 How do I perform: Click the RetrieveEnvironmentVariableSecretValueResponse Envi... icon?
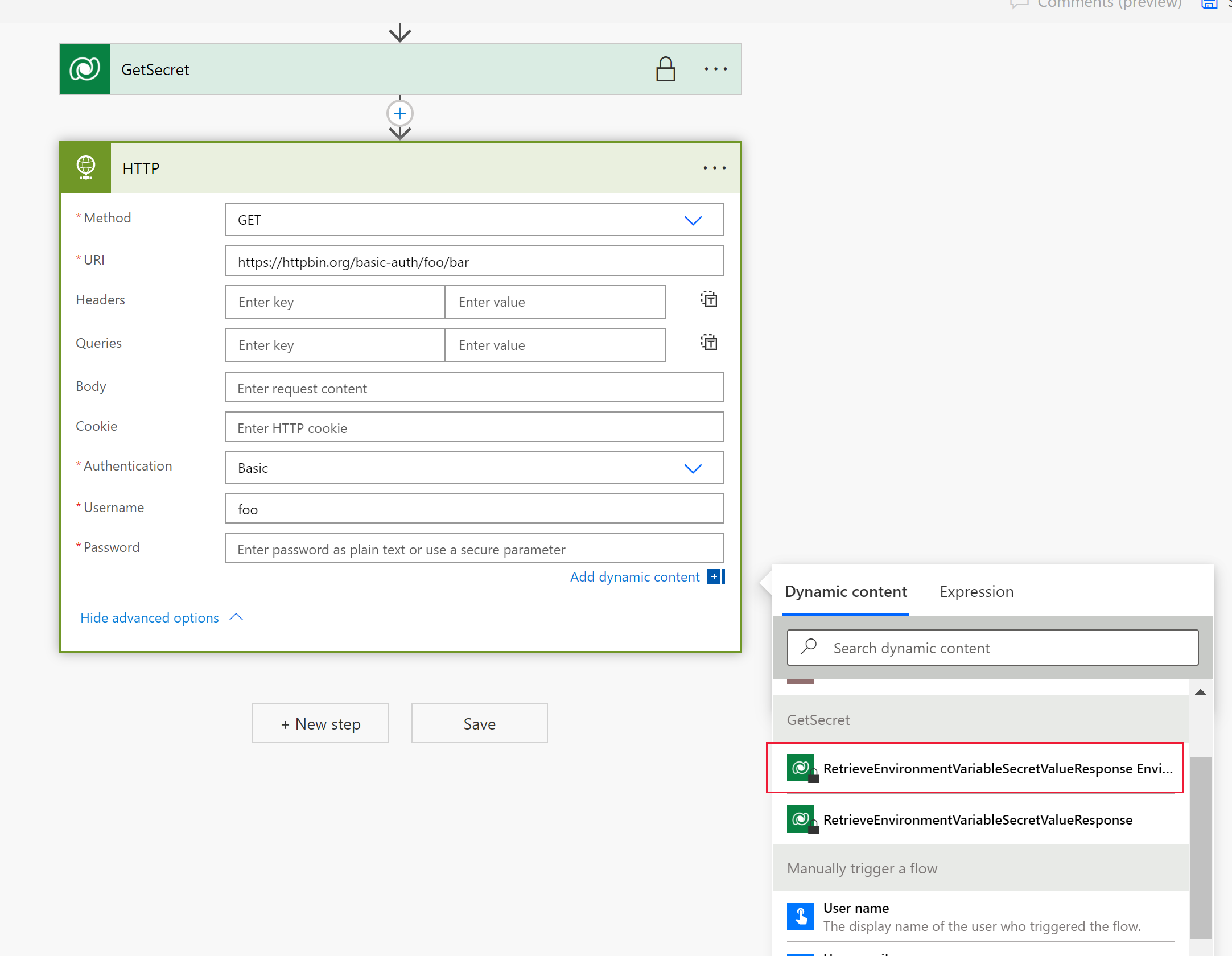[803, 768]
